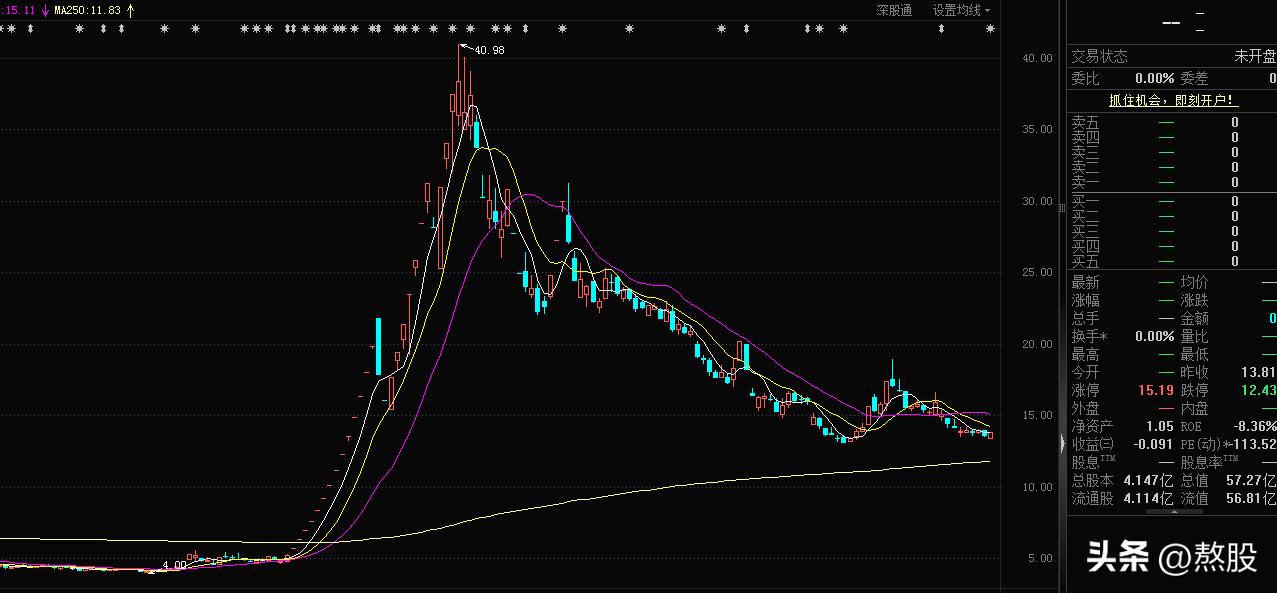This screenshot has width=1277, height=593.
Task: Click the 股息 TTM label
Action: click(1095, 462)
